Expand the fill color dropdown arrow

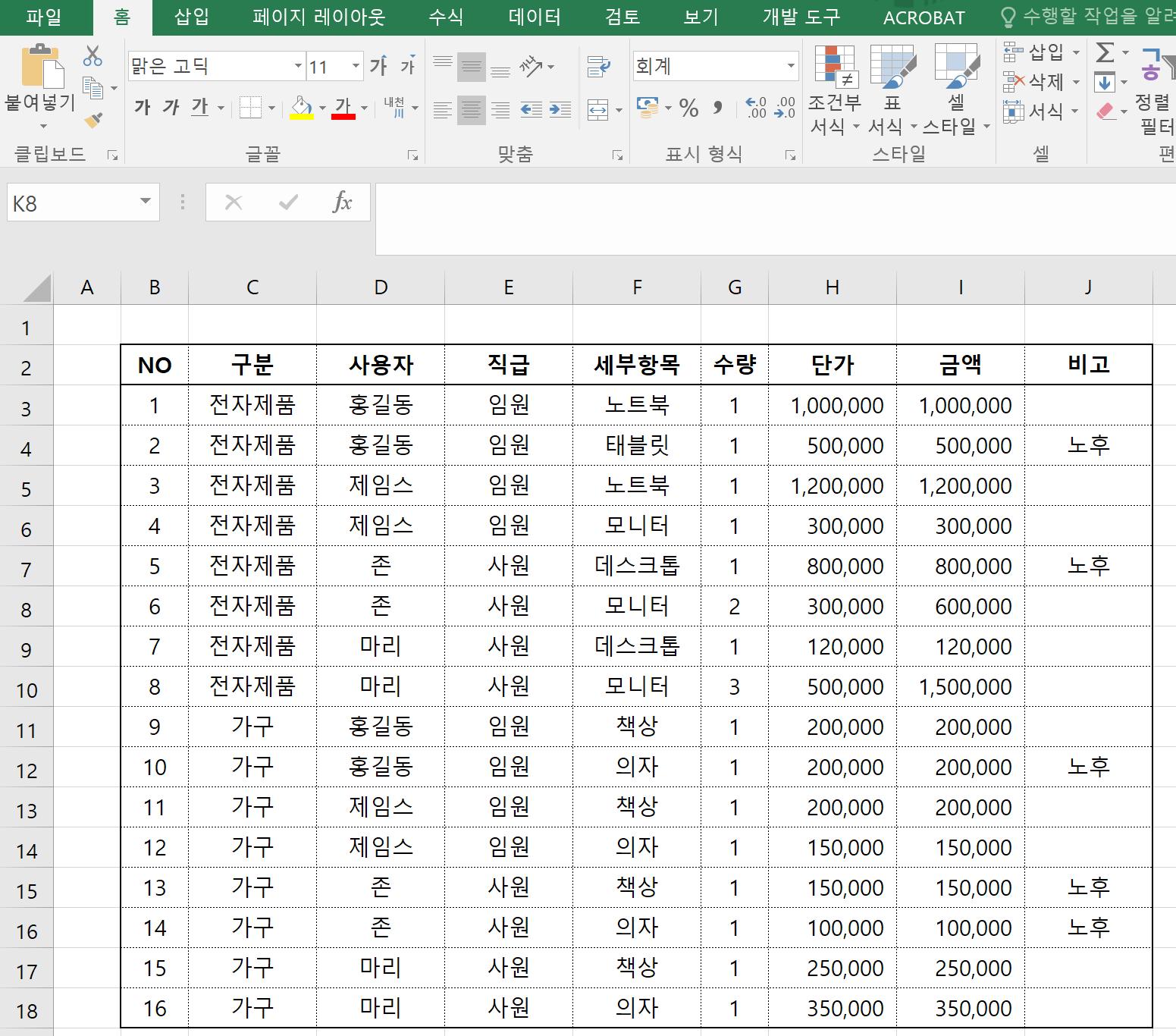click(x=322, y=108)
